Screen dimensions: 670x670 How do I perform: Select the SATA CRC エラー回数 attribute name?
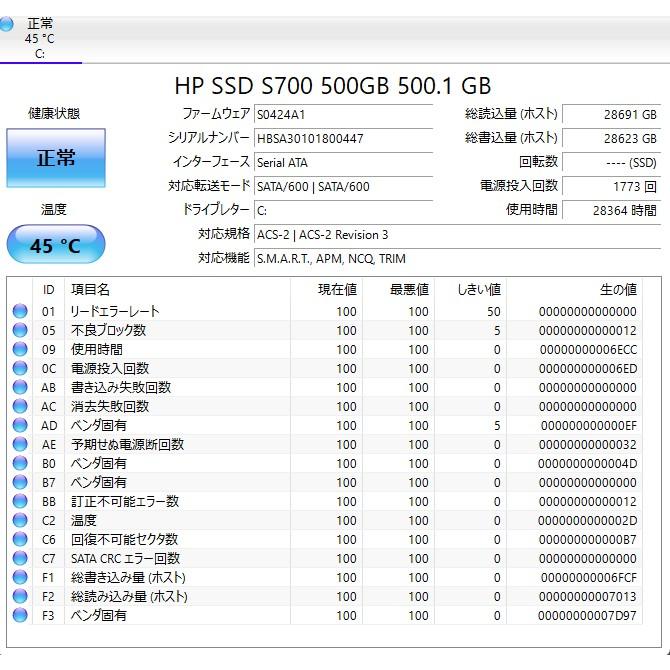(125, 558)
